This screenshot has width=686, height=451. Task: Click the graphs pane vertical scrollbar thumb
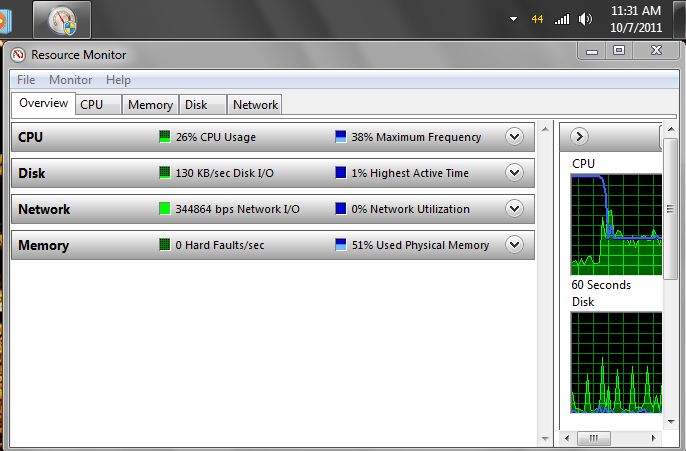coord(670,209)
